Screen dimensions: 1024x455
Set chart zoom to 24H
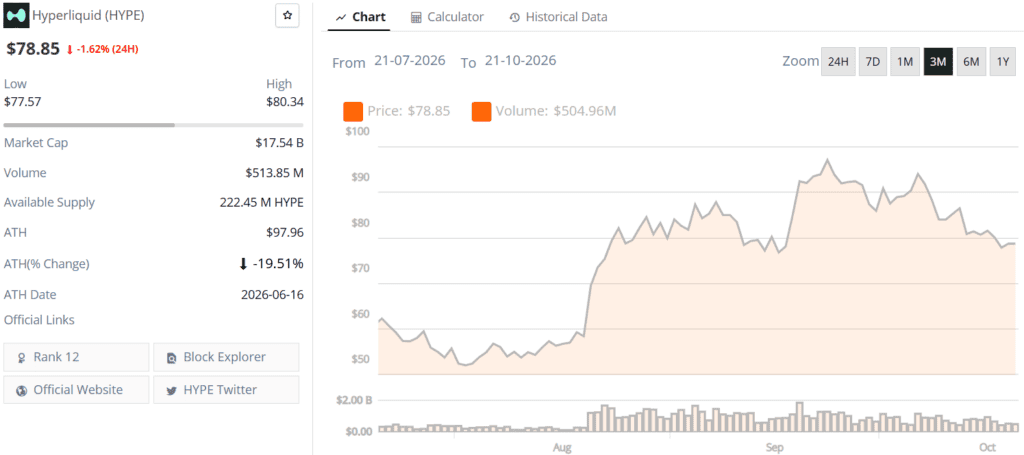[x=838, y=62]
